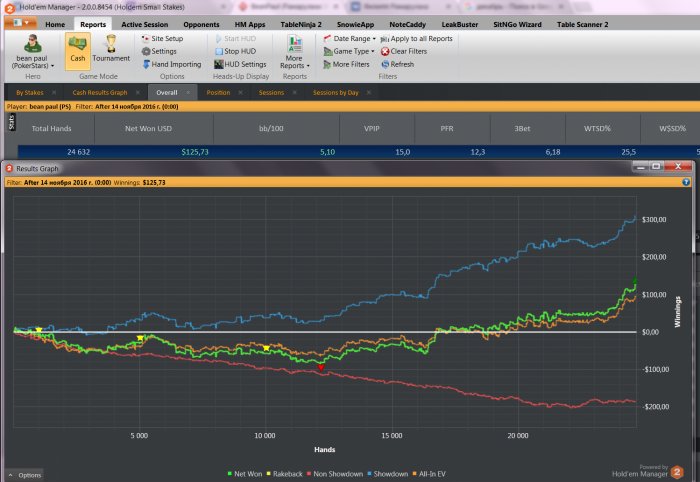Image resolution: width=700 pixels, height=482 pixels.
Task: Expand the More Reports dropdown
Action: tap(294, 51)
